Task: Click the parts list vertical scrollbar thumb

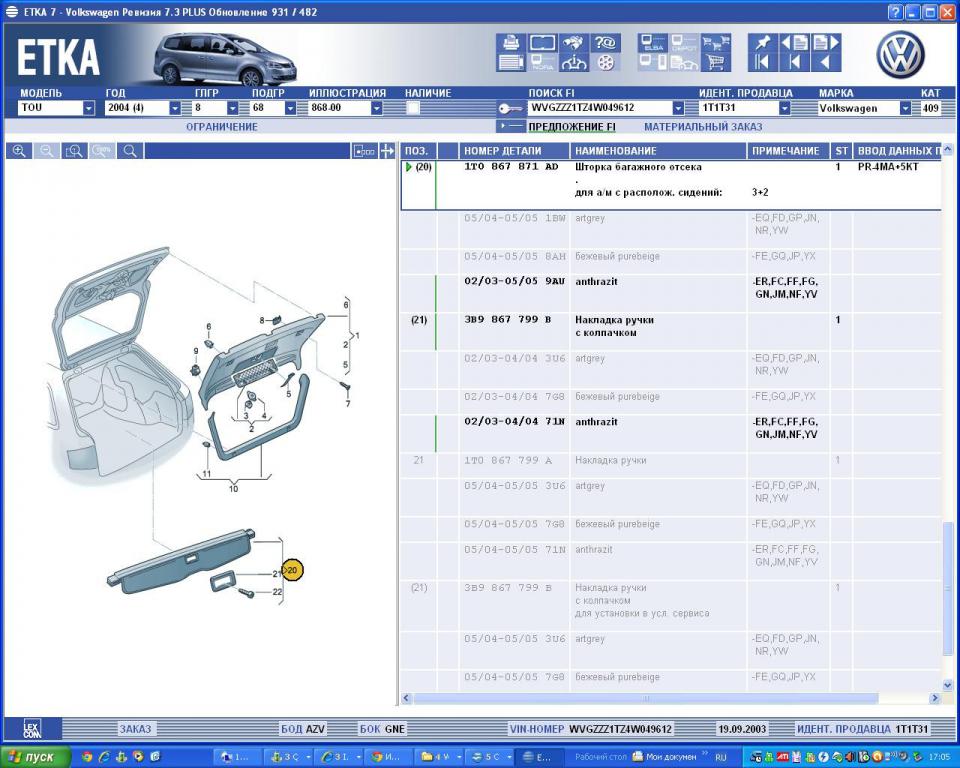Action: coord(948,589)
